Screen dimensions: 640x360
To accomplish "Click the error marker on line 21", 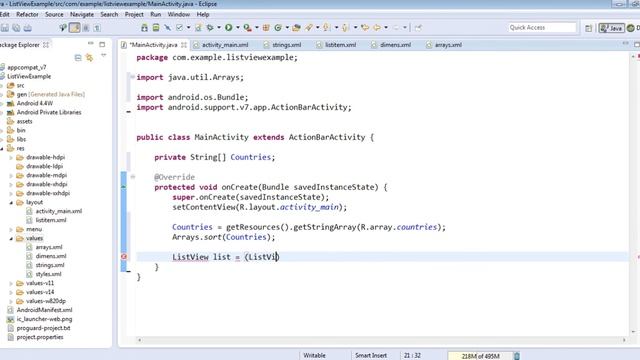I will [124, 257].
